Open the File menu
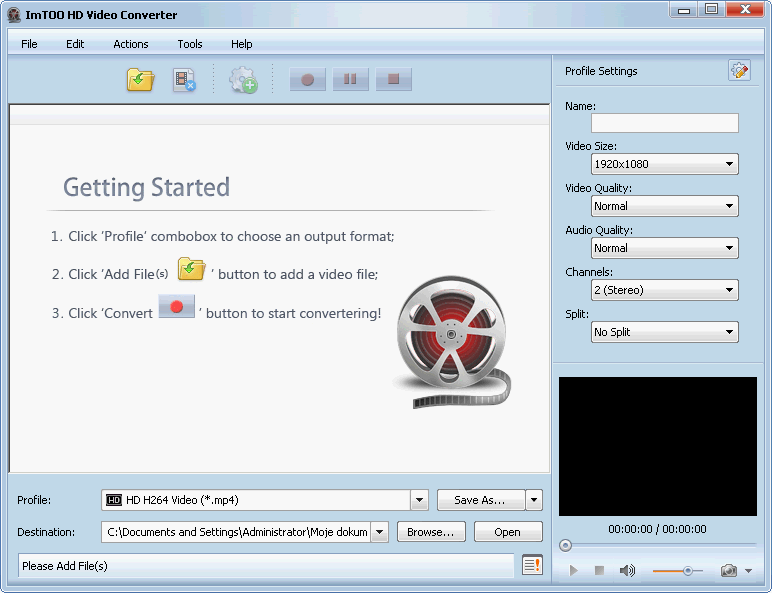Image resolution: width=772 pixels, height=593 pixels. 29,44
